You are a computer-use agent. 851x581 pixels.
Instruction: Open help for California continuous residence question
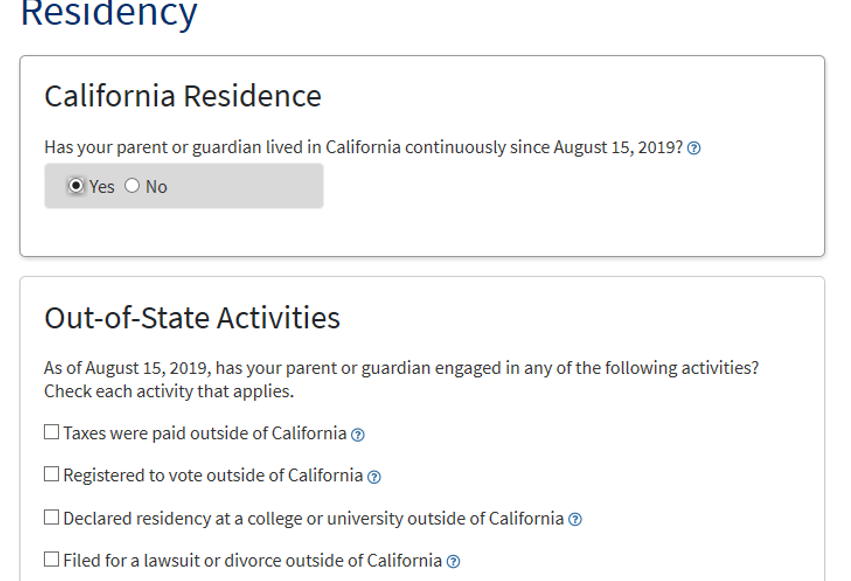click(694, 148)
